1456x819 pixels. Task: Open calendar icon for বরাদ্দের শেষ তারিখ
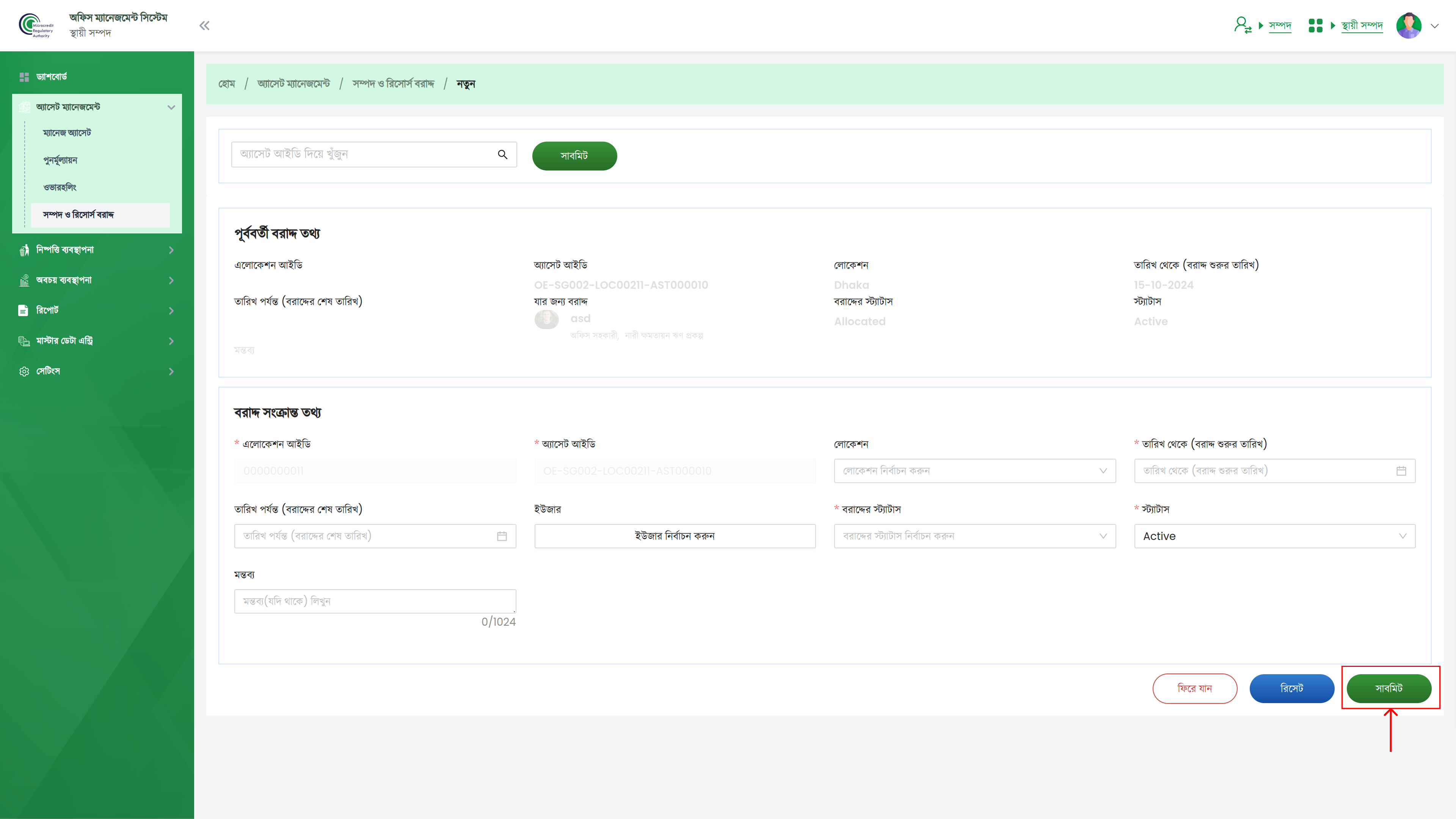coord(502,536)
